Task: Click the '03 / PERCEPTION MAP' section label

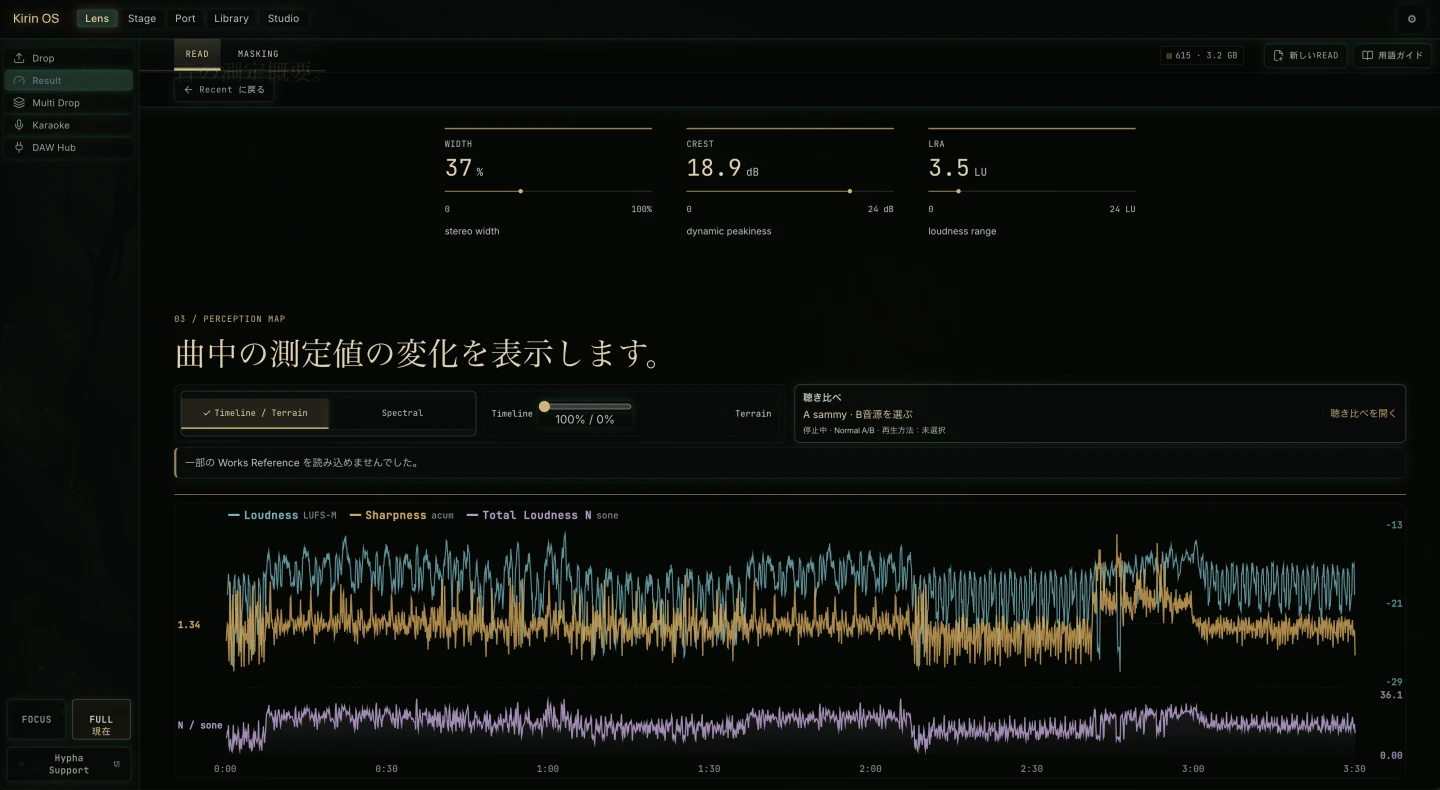Action: pyautogui.click(x=229, y=319)
